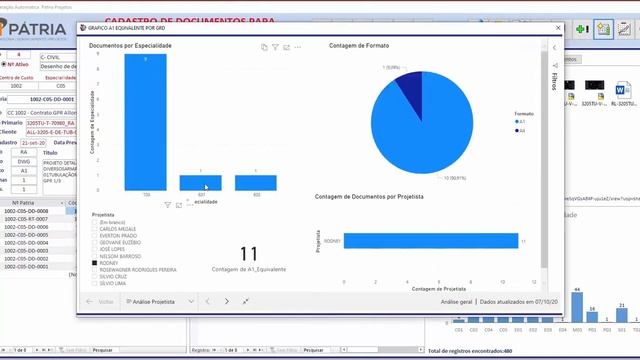Uncheck RODNEY in the Projetista slicer

pyautogui.click(x=95, y=263)
